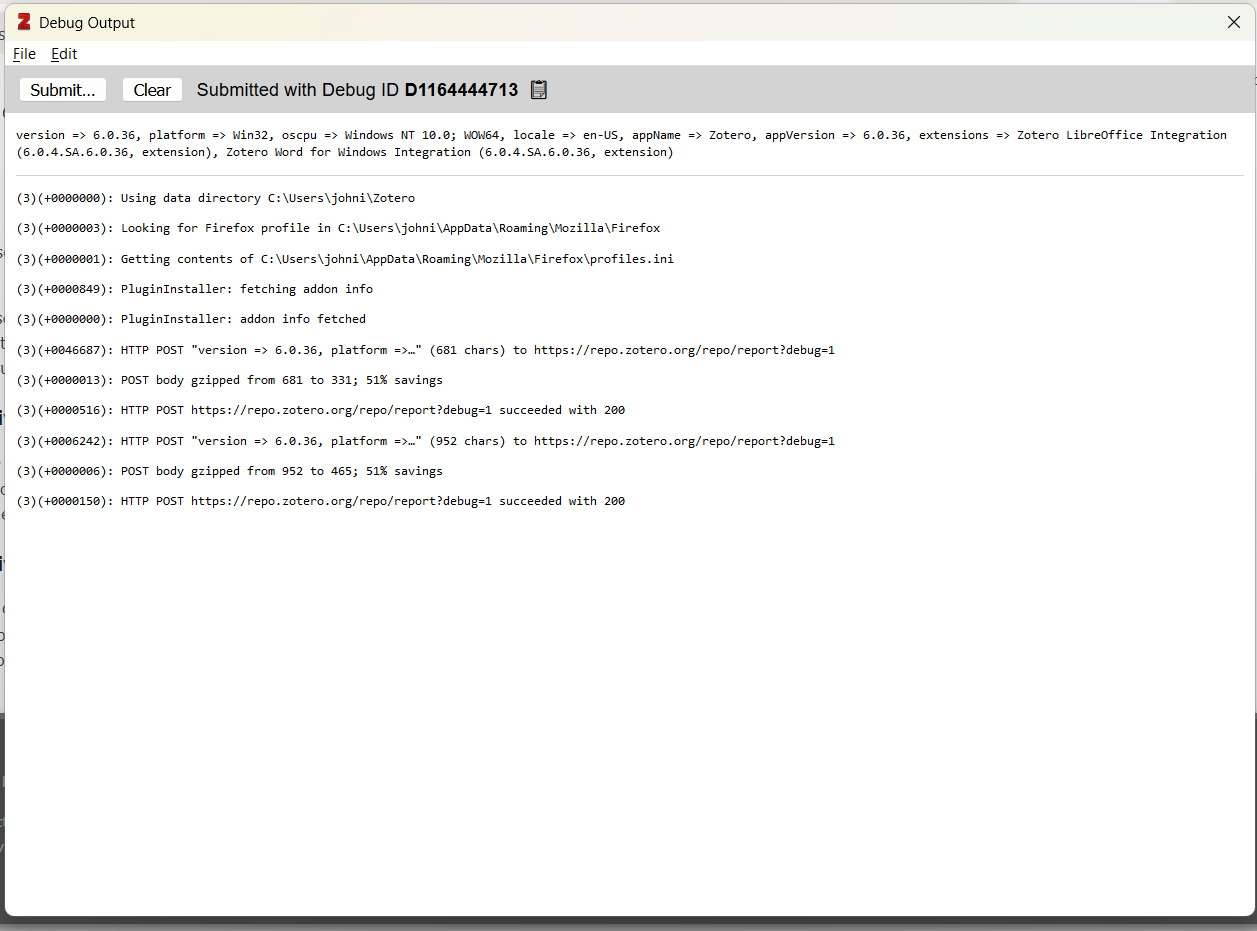Click the Submit... button
The width and height of the screenshot is (1257, 931).
point(63,90)
